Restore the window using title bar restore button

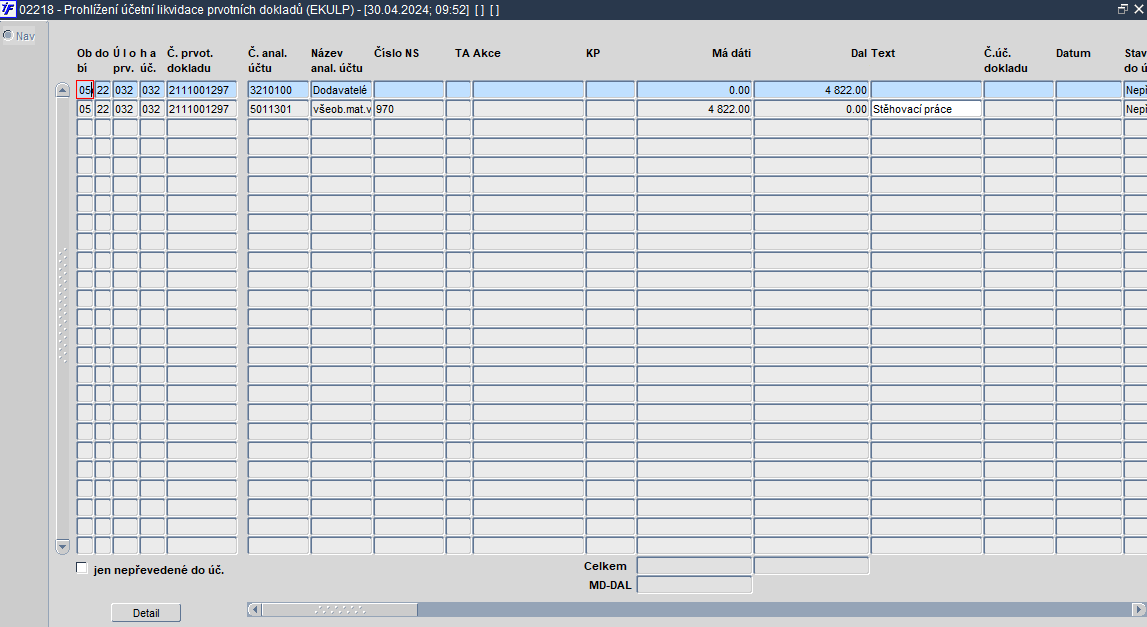pos(1123,9)
